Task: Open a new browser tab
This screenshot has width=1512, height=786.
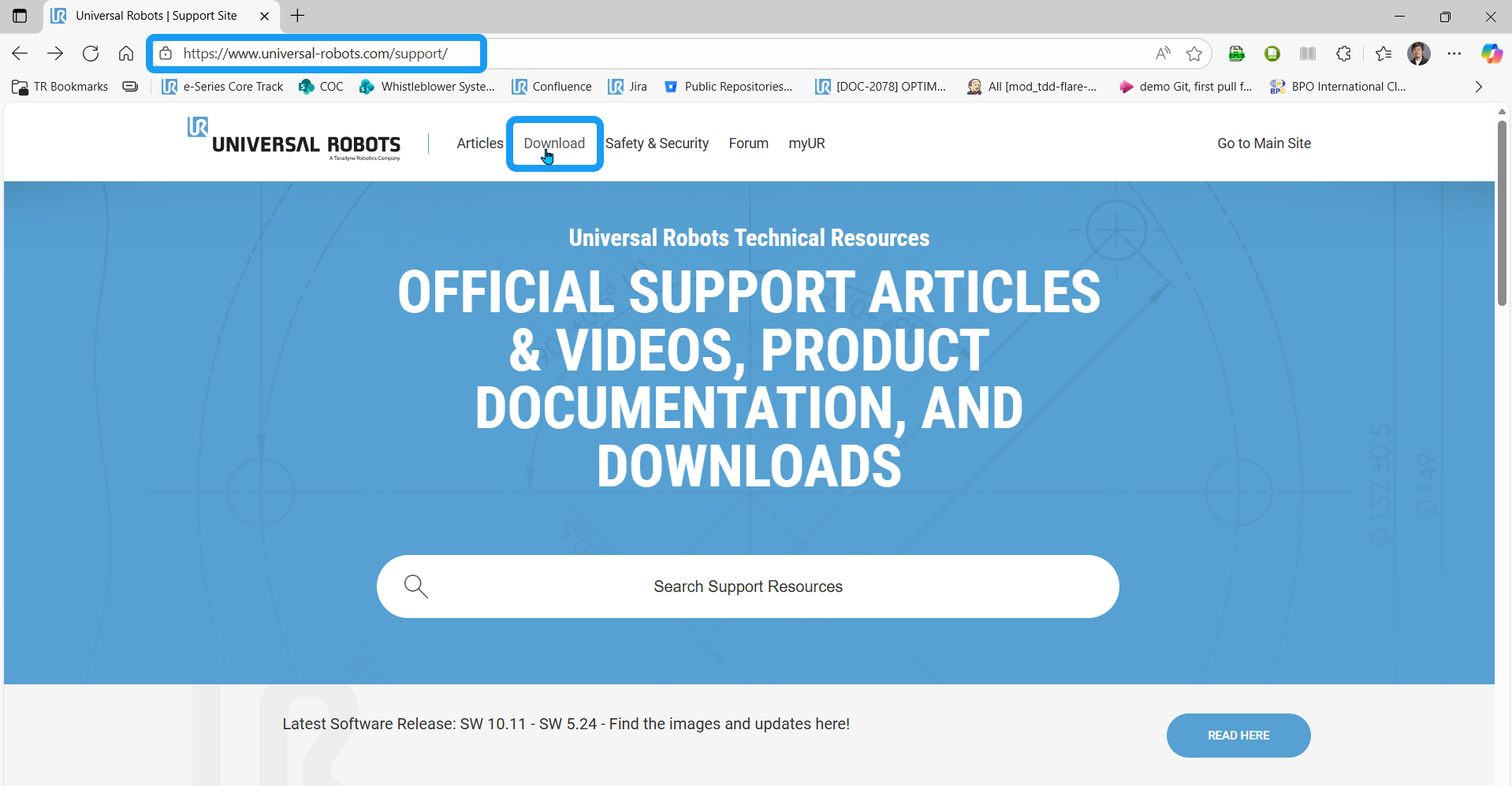Action: tap(298, 16)
